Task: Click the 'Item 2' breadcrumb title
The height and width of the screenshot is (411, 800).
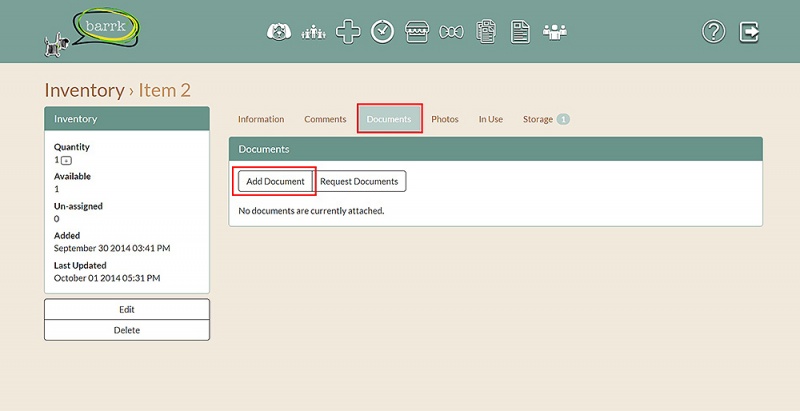Action: (x=164, y=90)
